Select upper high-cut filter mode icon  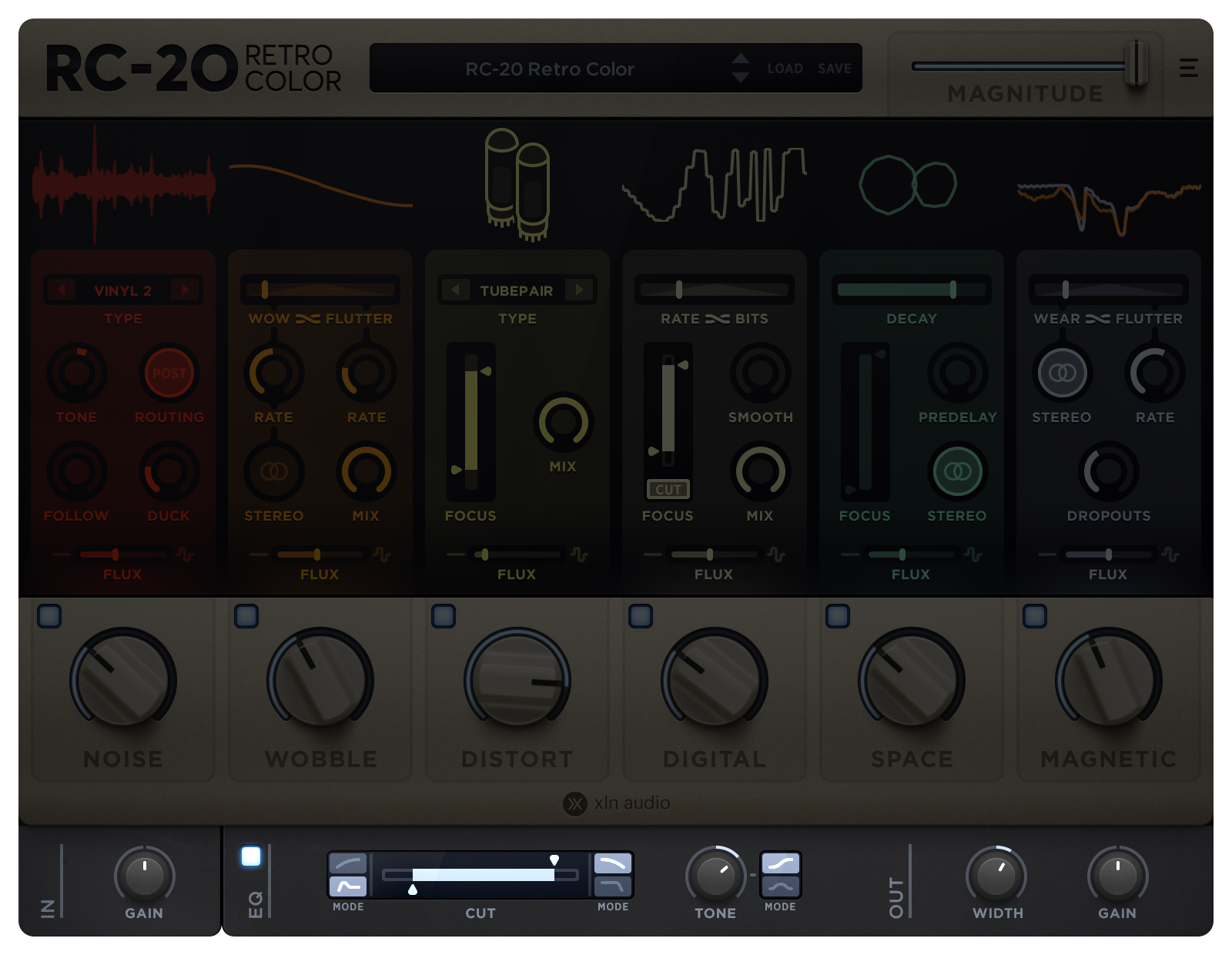(x=613, y=863)
